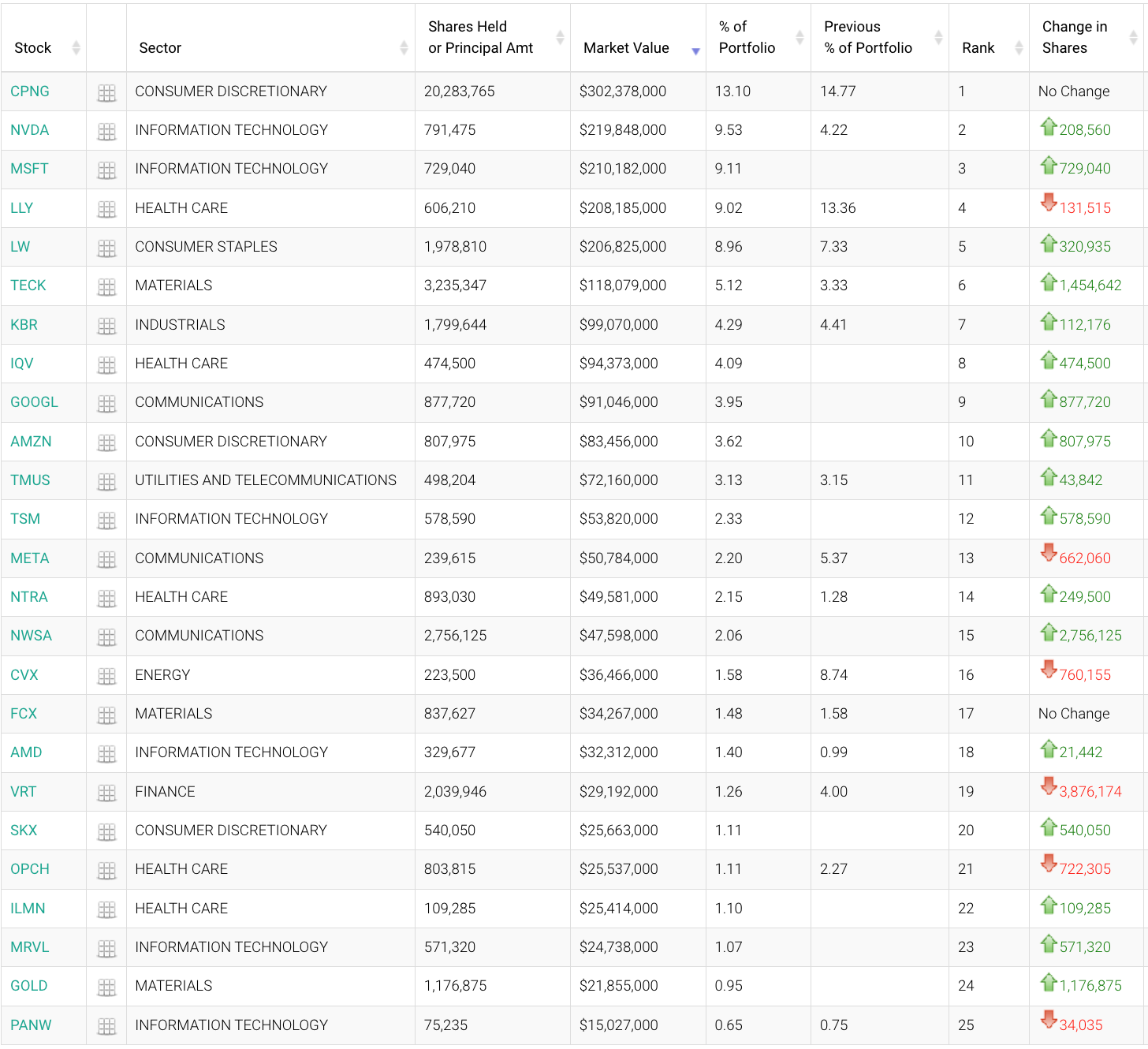Open the grid icon in the LLY row
This screenshot has width=1148, height=1049.
coord(106,210)
